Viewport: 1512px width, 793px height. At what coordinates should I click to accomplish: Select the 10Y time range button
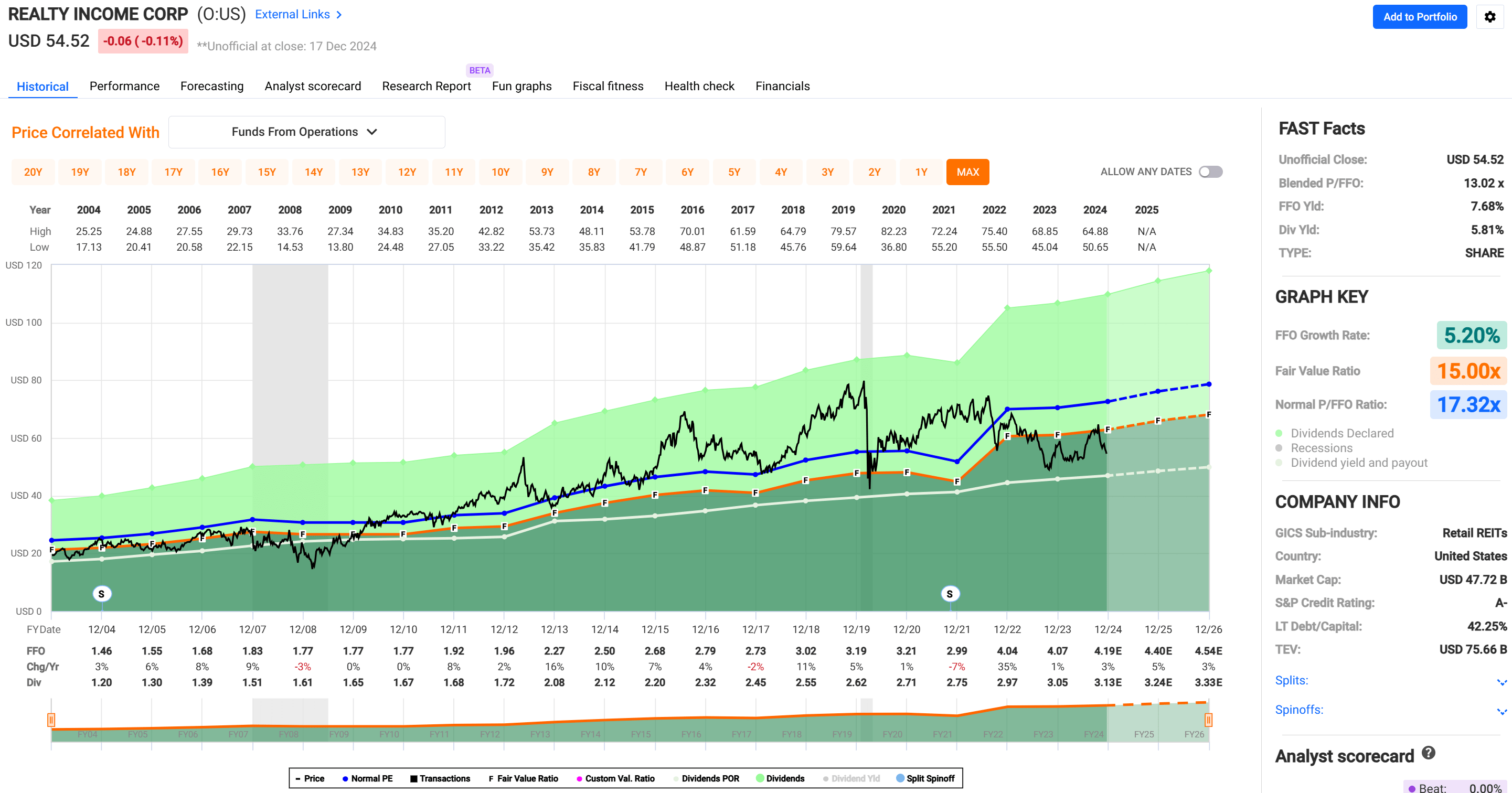click(x=501, y=172)
